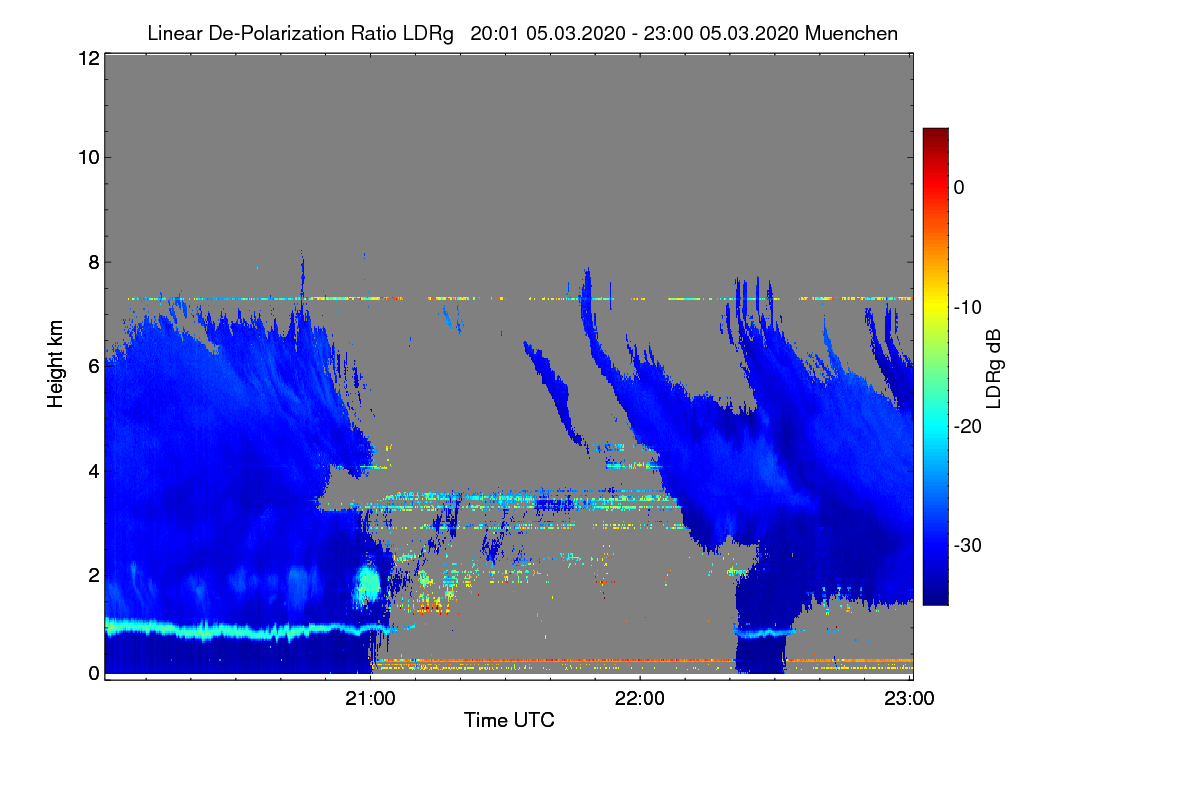This screenshot has height=800, width=1200.
Task: Click the '12' height axis label
Action: [x=87, y=59]
